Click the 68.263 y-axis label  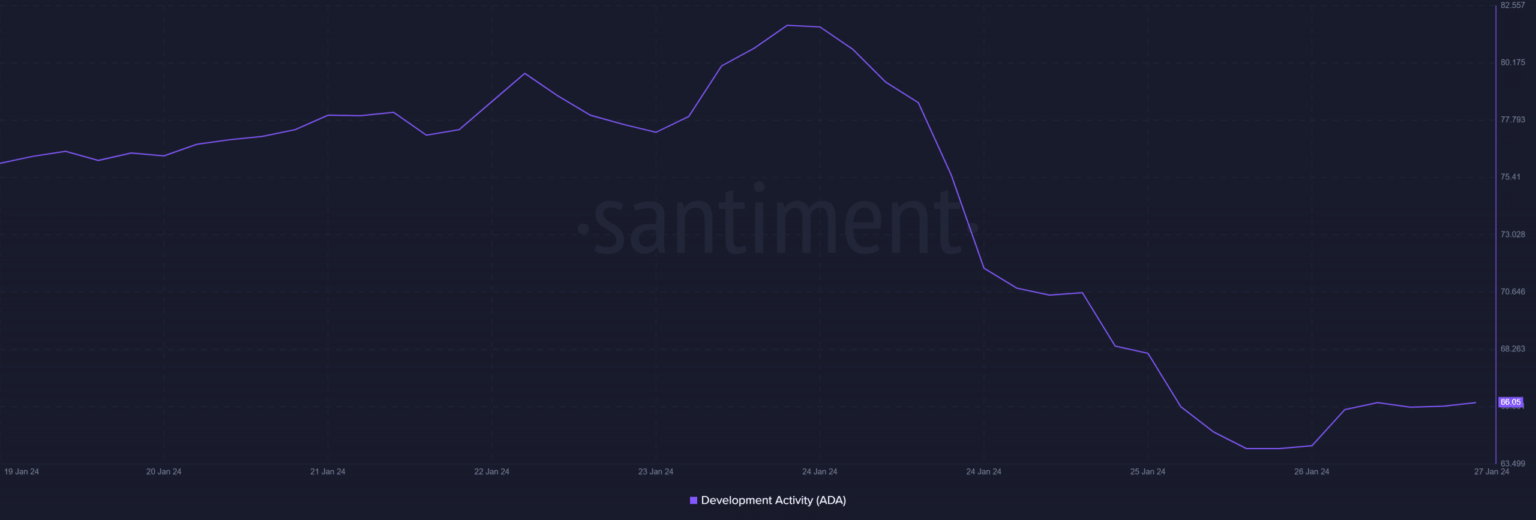[x=1512, y=349]
